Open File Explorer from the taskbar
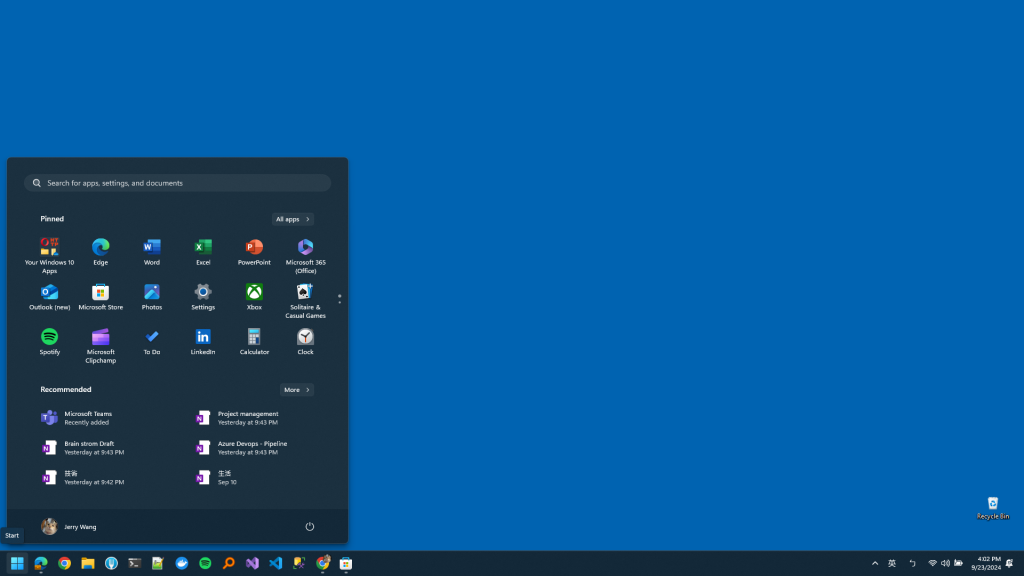 click(x=88, y=563)
